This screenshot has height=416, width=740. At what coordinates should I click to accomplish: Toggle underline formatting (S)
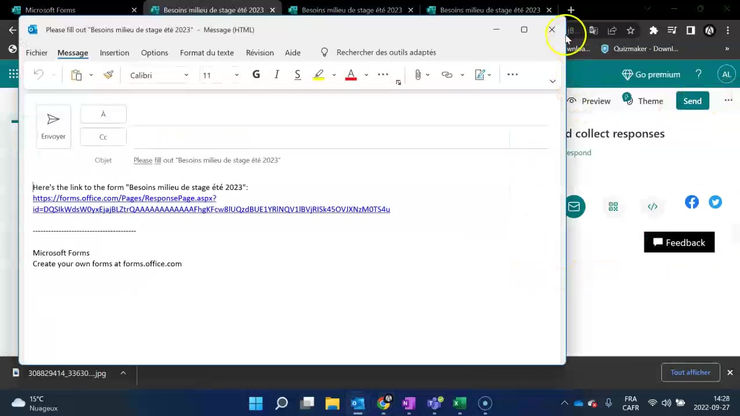pos(297,75)
